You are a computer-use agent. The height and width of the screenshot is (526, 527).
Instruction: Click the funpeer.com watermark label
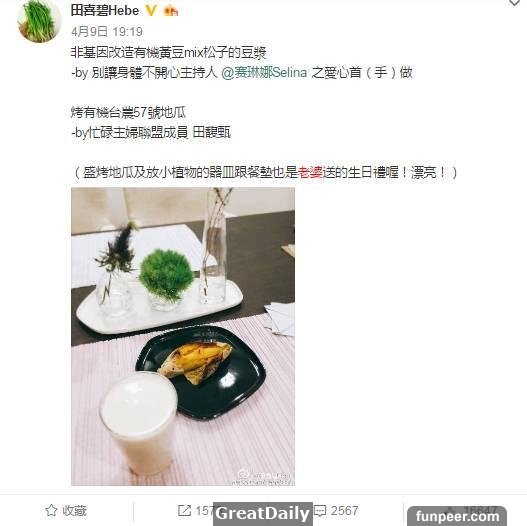[x=457, y=516]
